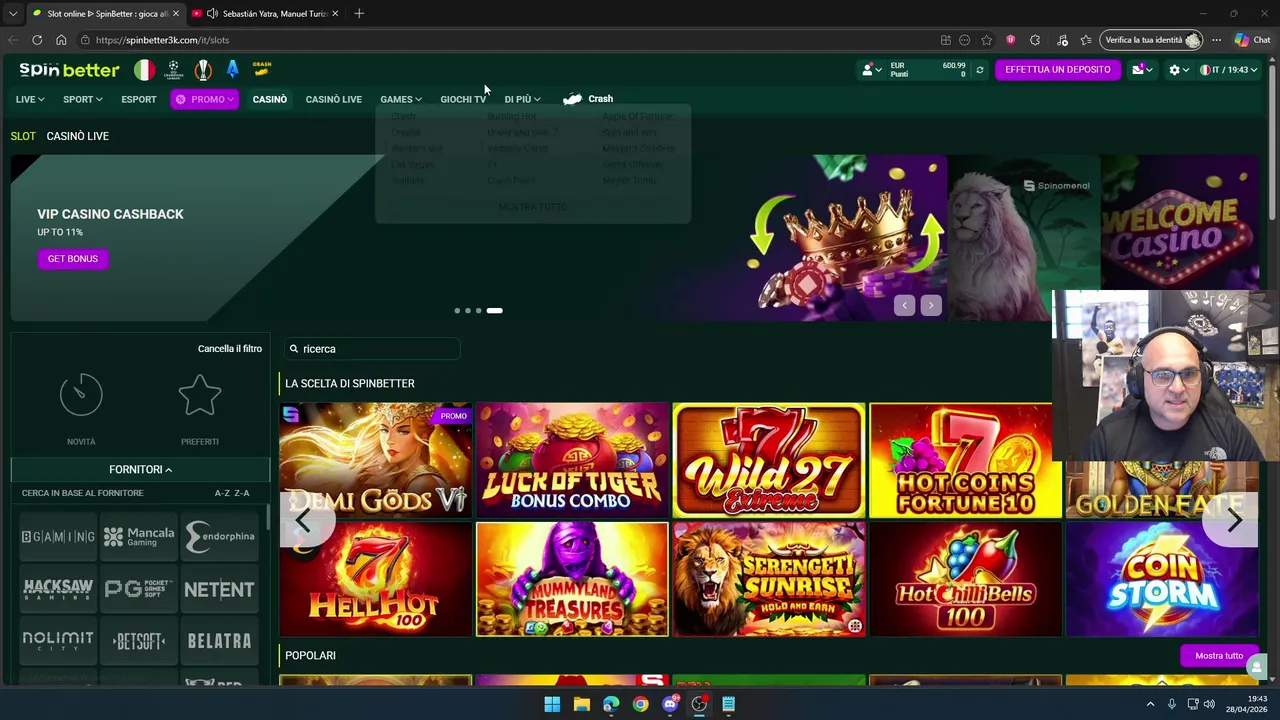Expand the LIVE menu

click(x=30, y=100)
